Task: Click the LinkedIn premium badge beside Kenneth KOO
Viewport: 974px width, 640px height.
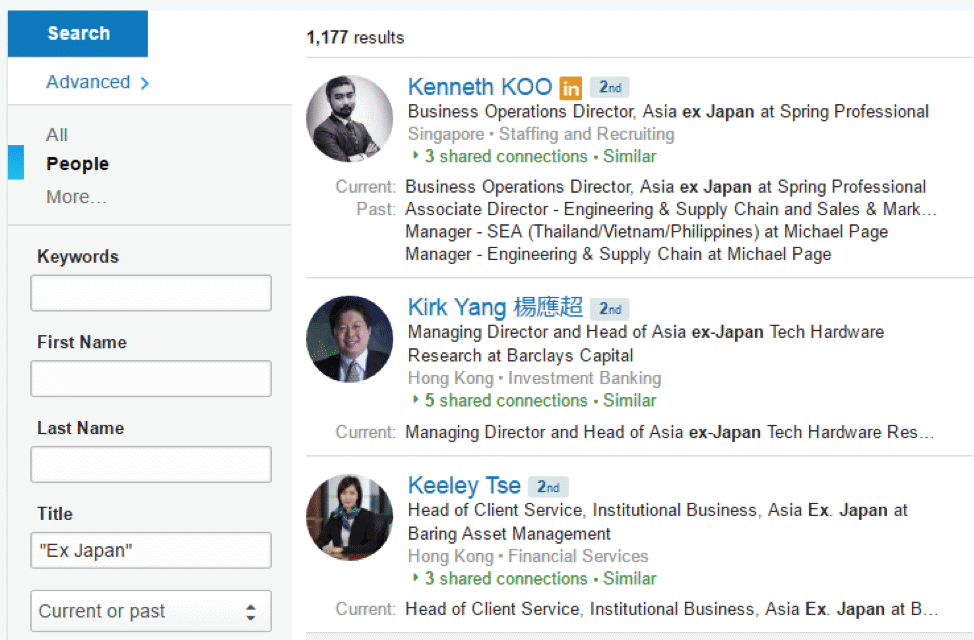Action: [x=570, y=88]
